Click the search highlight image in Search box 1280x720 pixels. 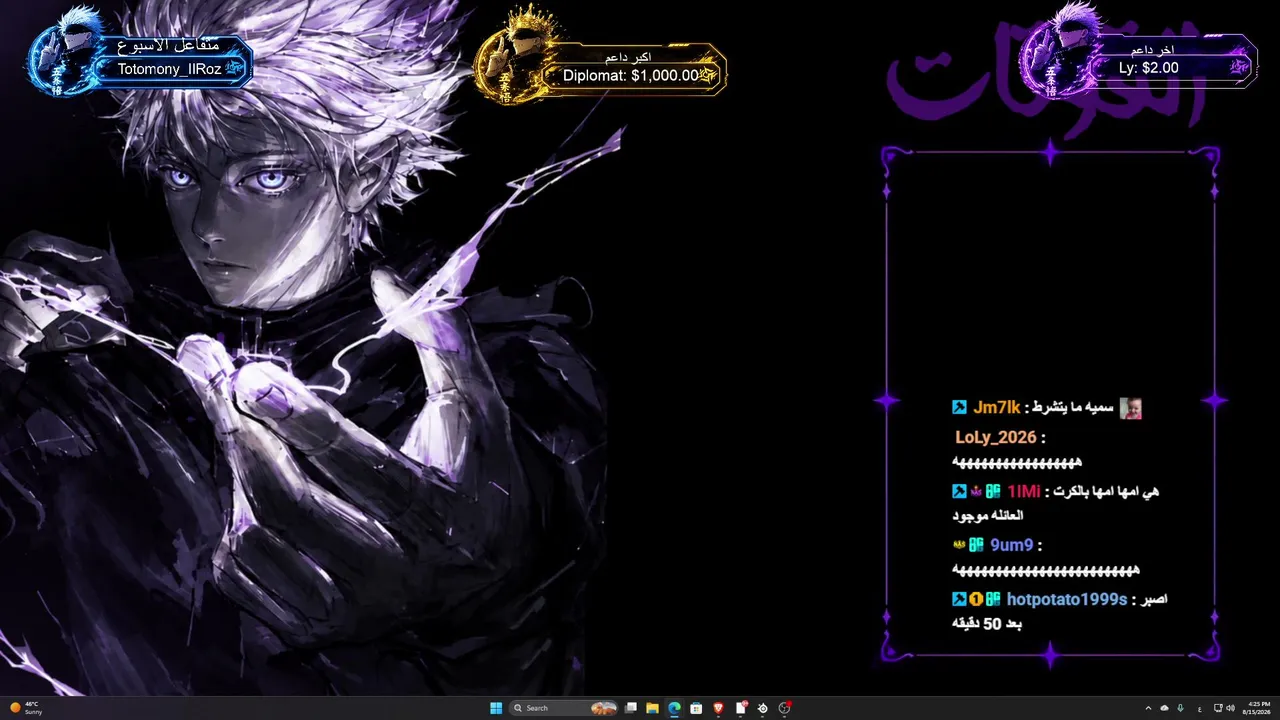coord(603,708)
